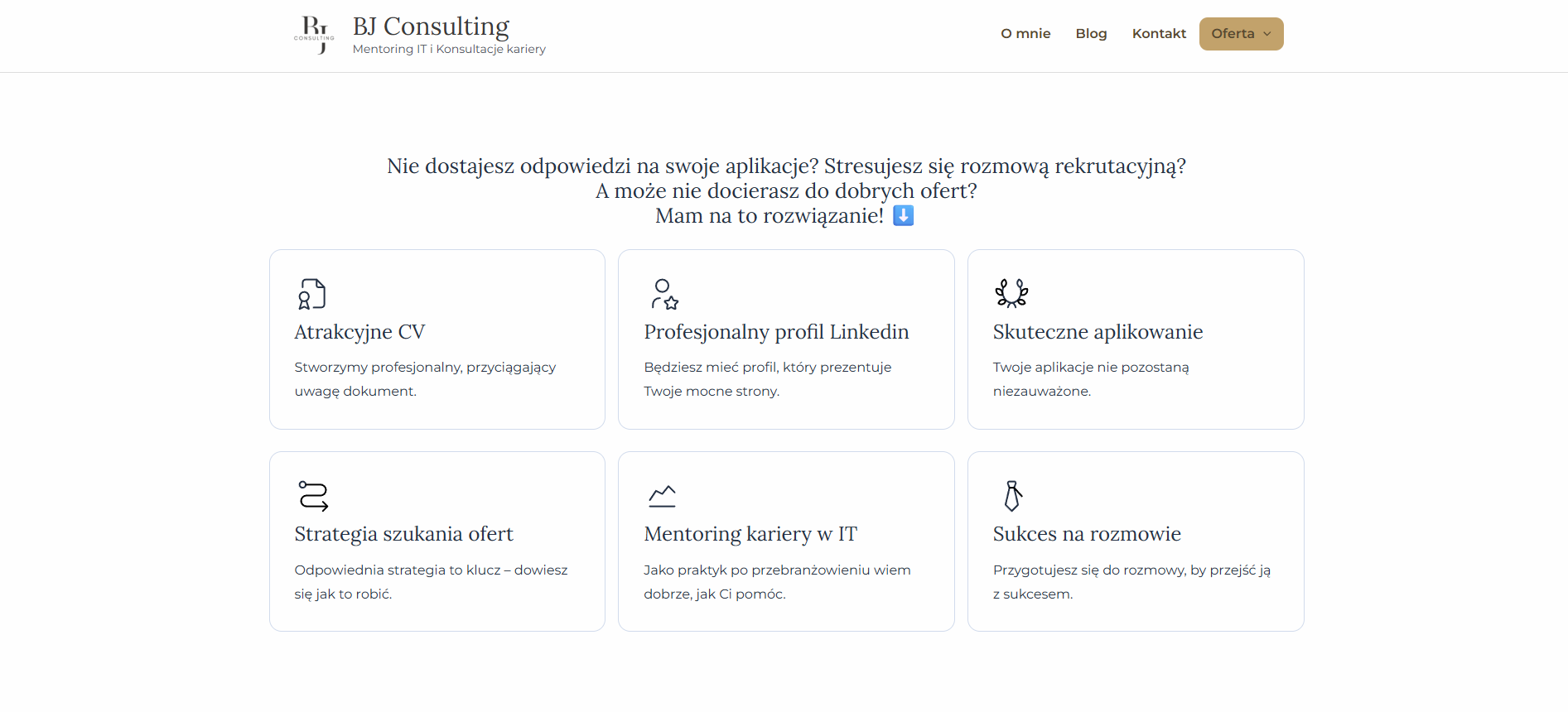Screen dimensions: 1568x712
Task: Click the blue down-arrow emoji after Mam na to rozwiązanie
Action: pyautogui.click(x=903, y=215)
